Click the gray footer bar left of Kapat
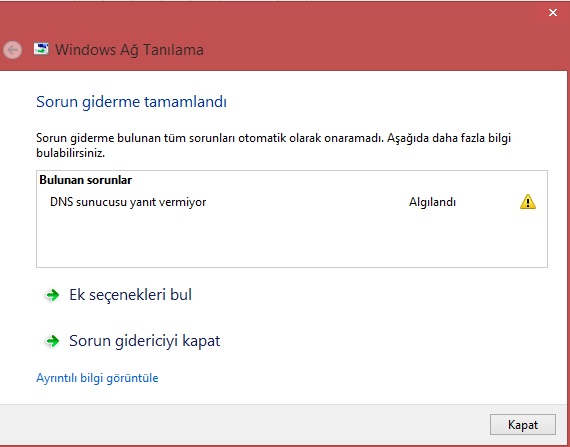This screenshot has height=447, width=570. pos(244,424)
